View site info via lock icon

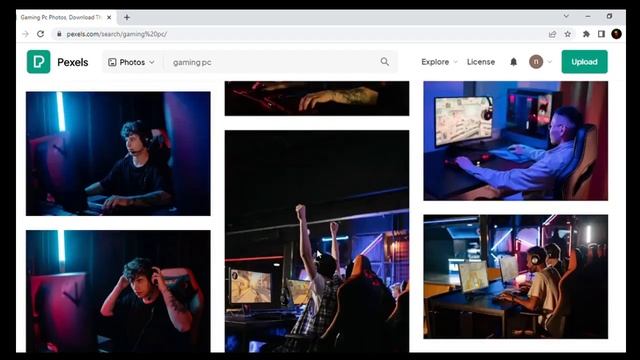pyautogui.click(x=59, y=34)
